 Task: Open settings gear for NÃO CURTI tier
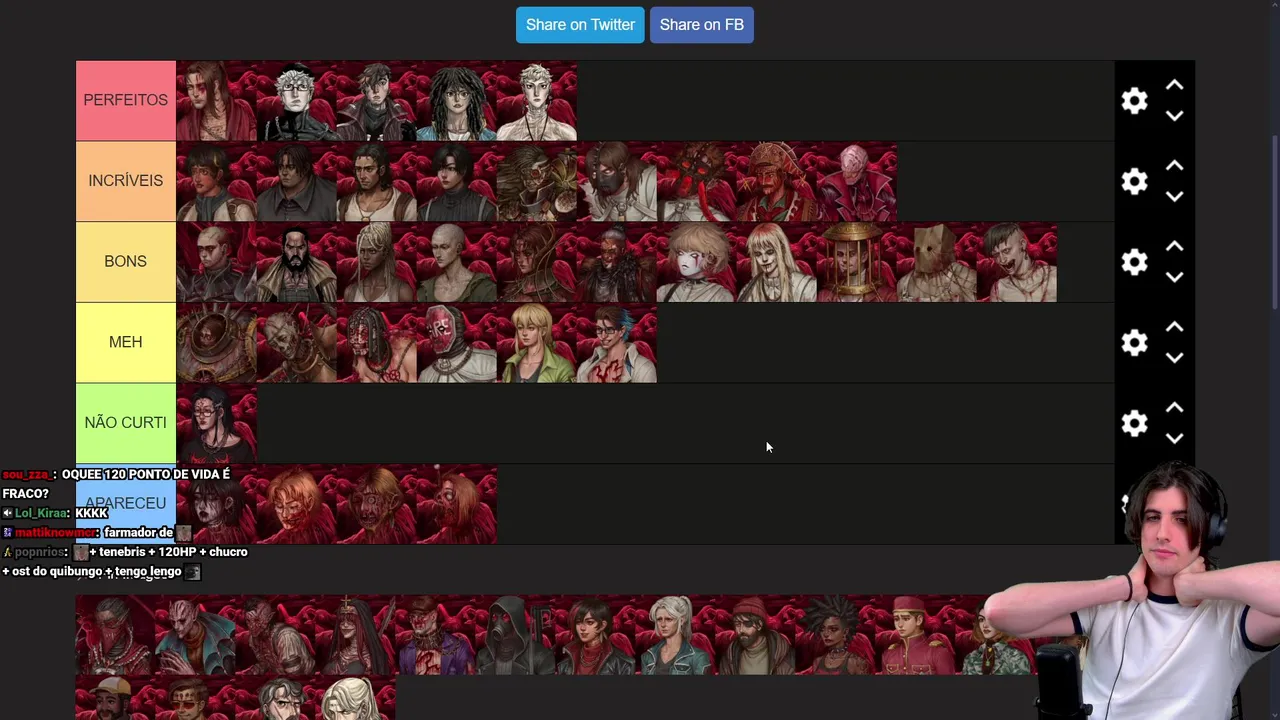point(1134,423)
